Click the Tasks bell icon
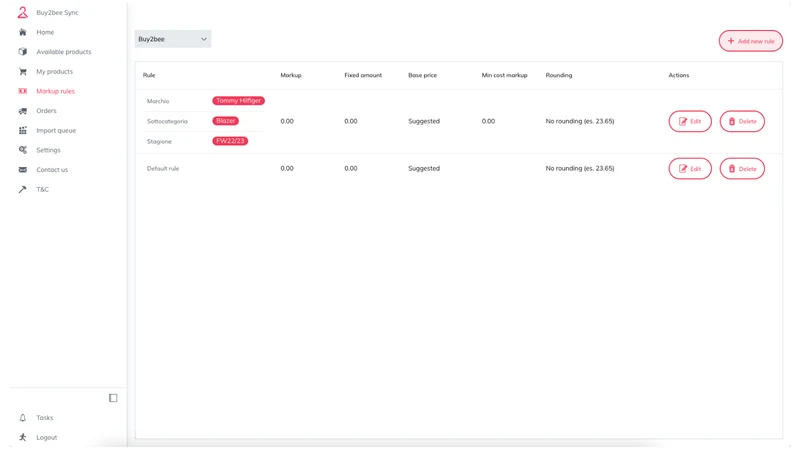Viewport: 800px width, 450px height. point(22,418)
